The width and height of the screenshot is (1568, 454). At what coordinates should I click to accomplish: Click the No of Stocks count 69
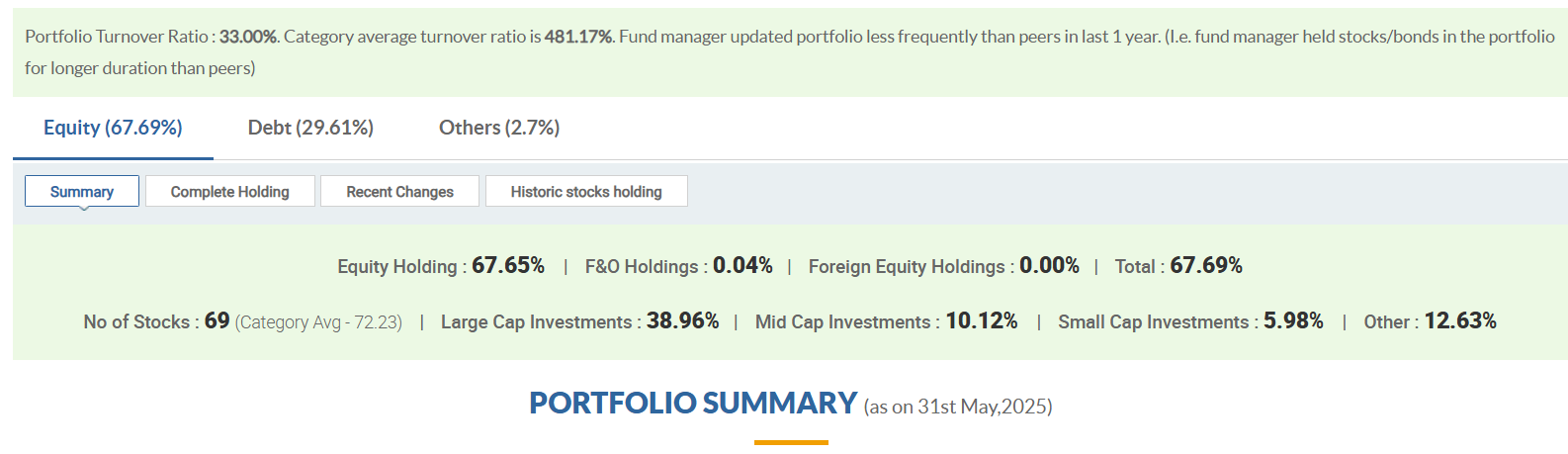(218, 321)
